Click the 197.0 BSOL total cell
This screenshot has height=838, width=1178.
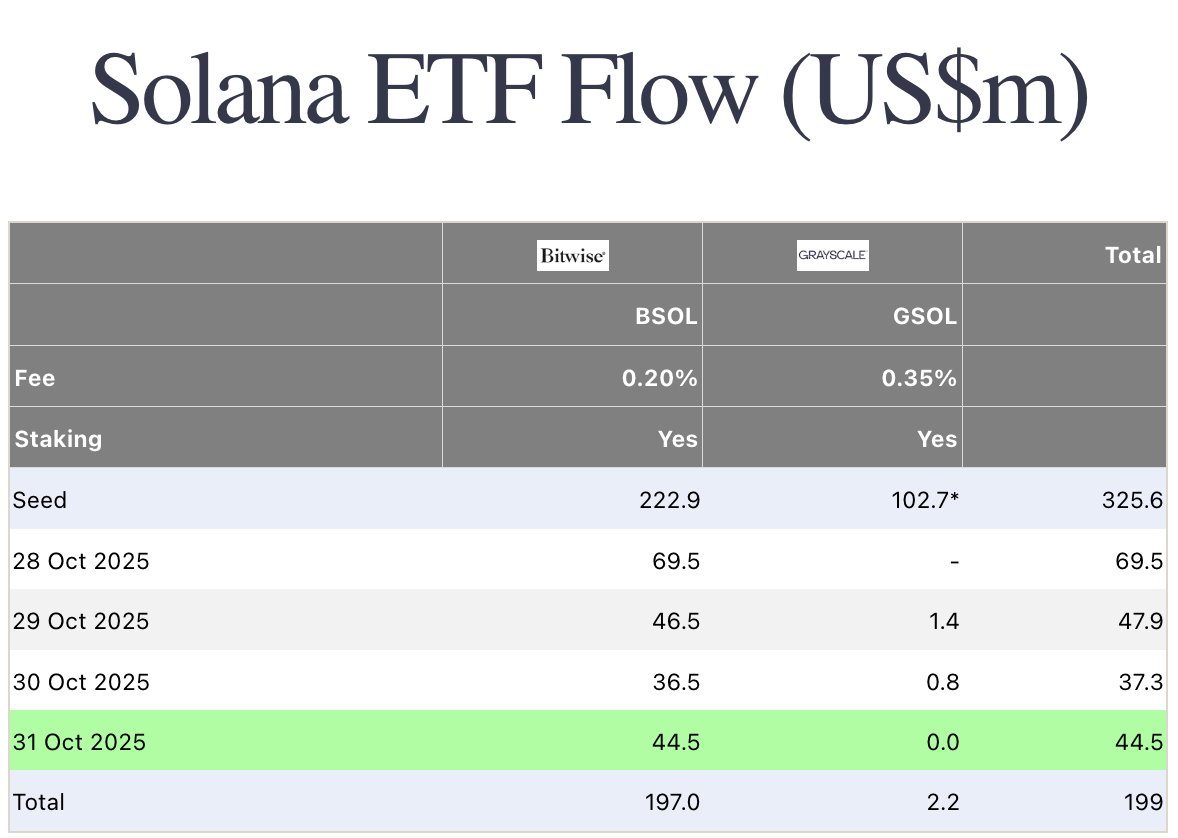coord(671,802)
